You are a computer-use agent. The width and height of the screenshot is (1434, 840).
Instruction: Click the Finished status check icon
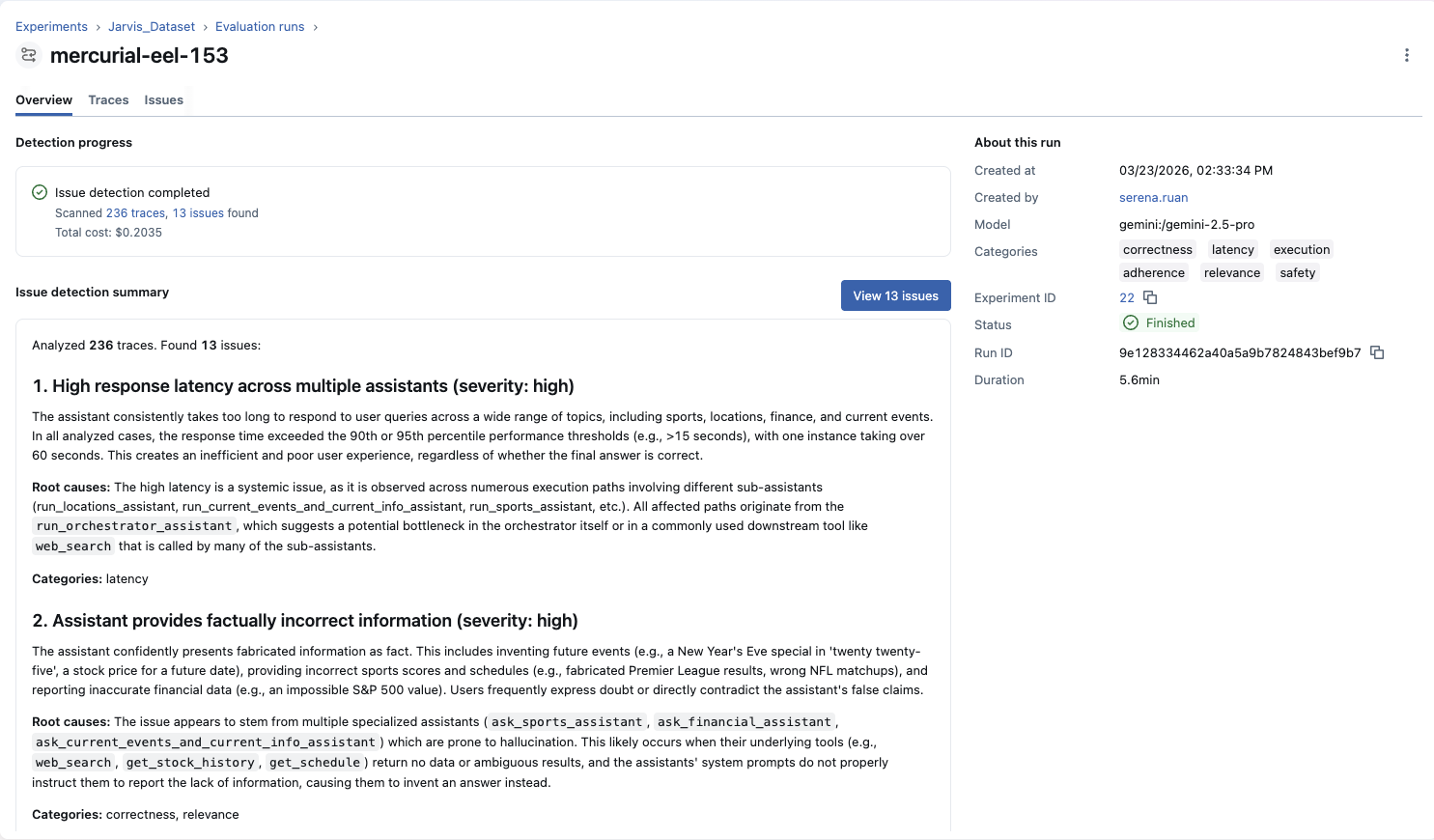click(x=1130, y=322)
